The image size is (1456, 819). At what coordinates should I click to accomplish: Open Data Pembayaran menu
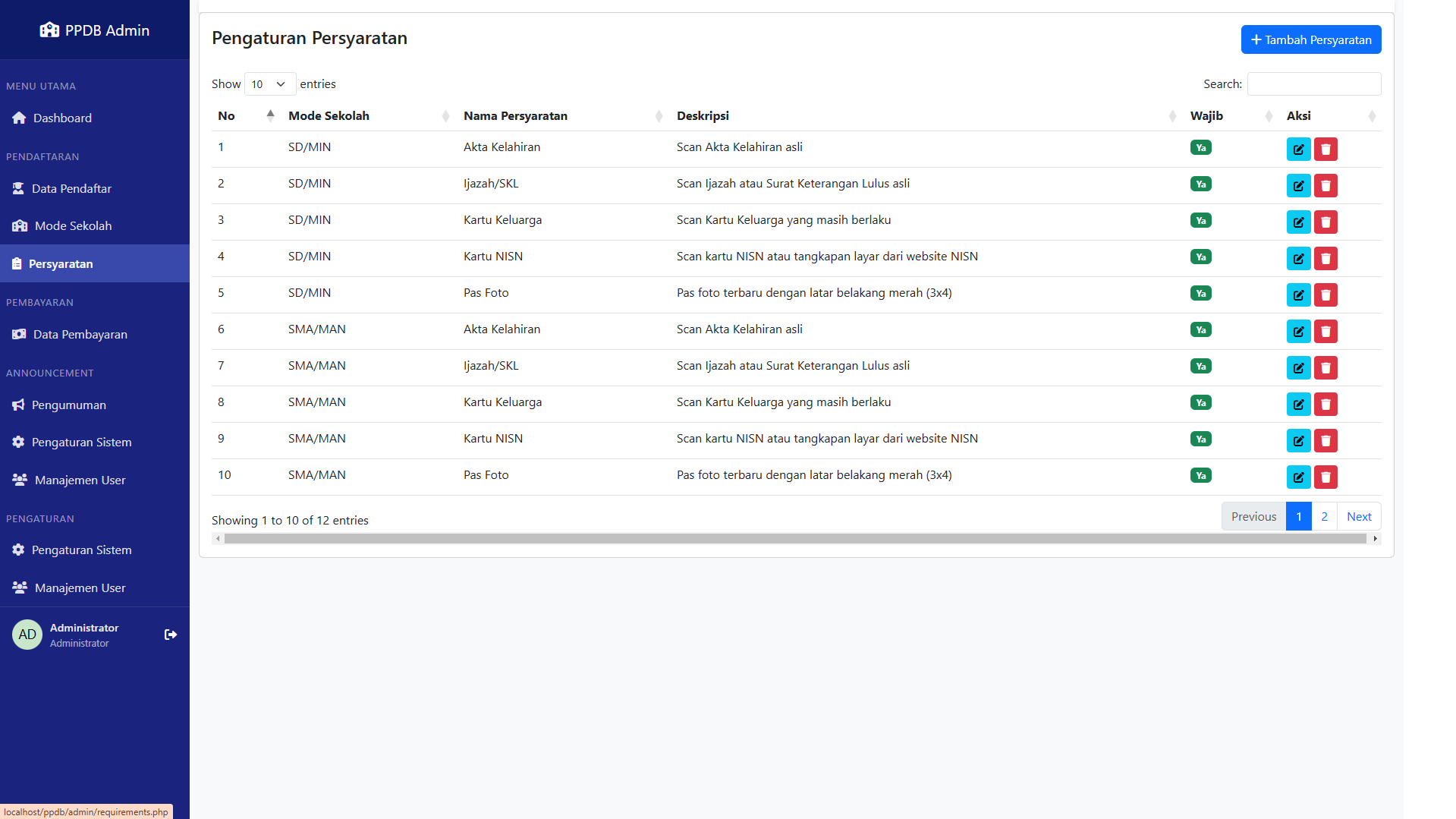pyautogui.click(x=95, y=335)
